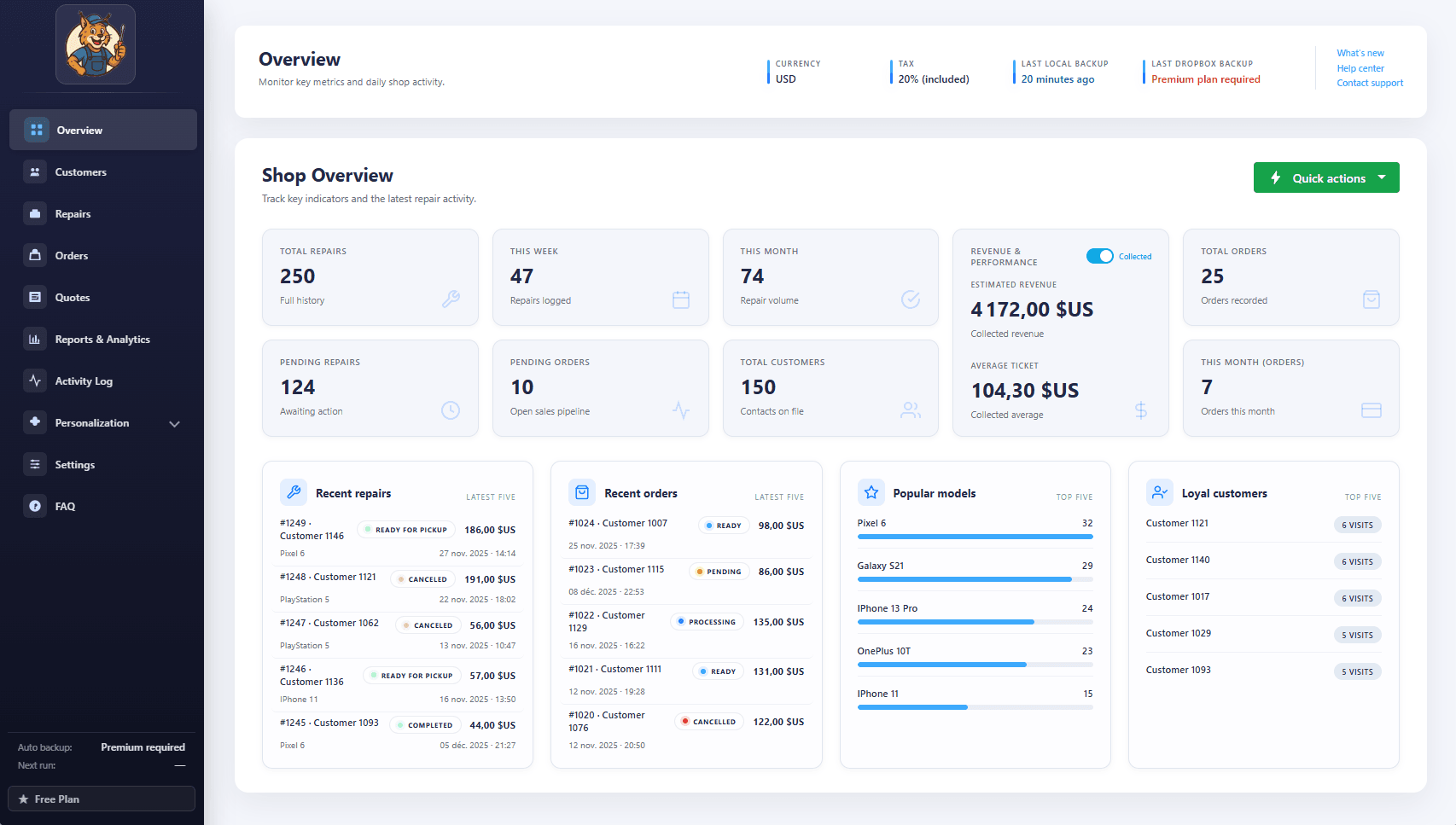Open the What's new link
Image resolution: width=1456 pixels, height=825 pixels.
[x=1360, y=53]
